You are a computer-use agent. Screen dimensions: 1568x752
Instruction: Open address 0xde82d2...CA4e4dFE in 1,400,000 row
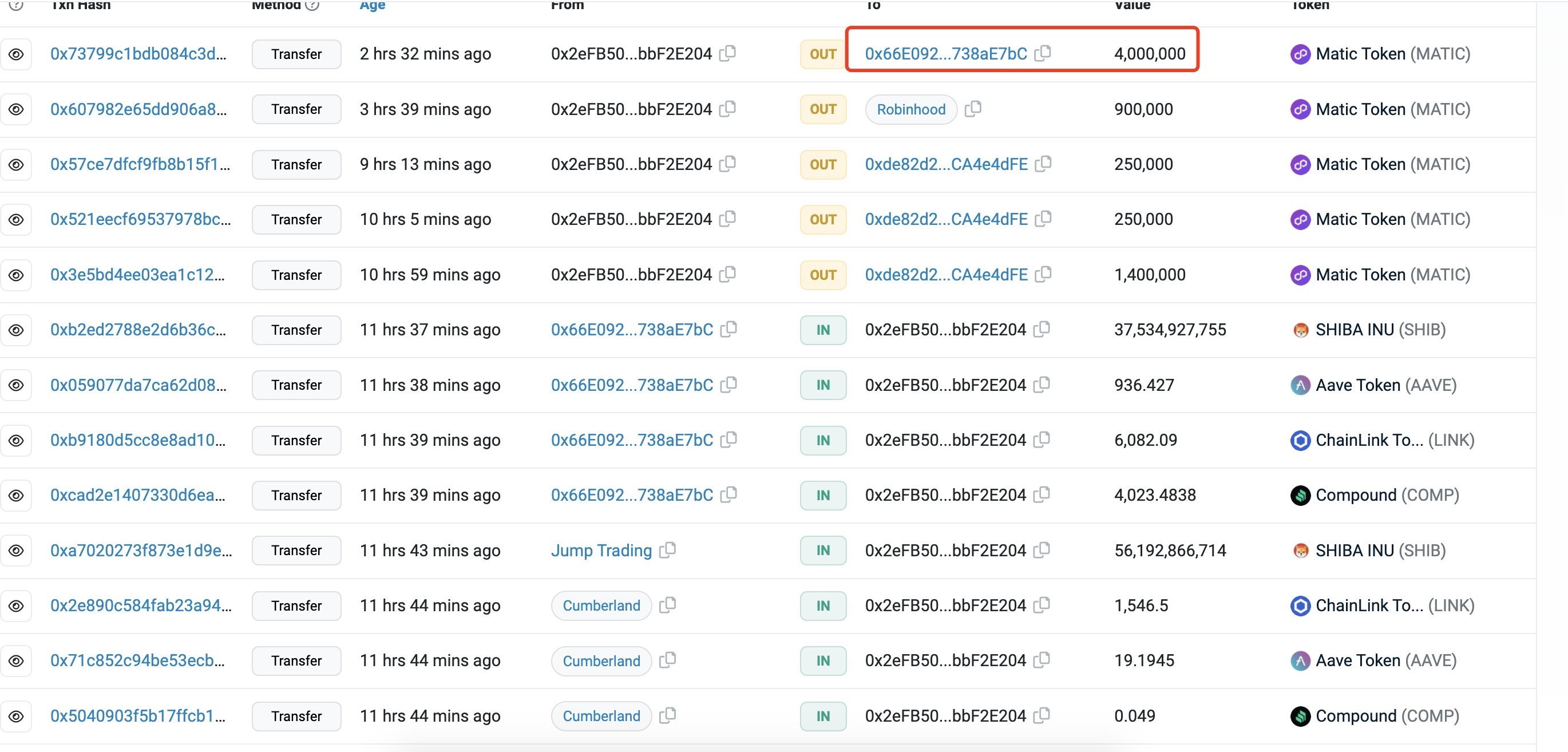pyautogui.click(x=946, y=275)
